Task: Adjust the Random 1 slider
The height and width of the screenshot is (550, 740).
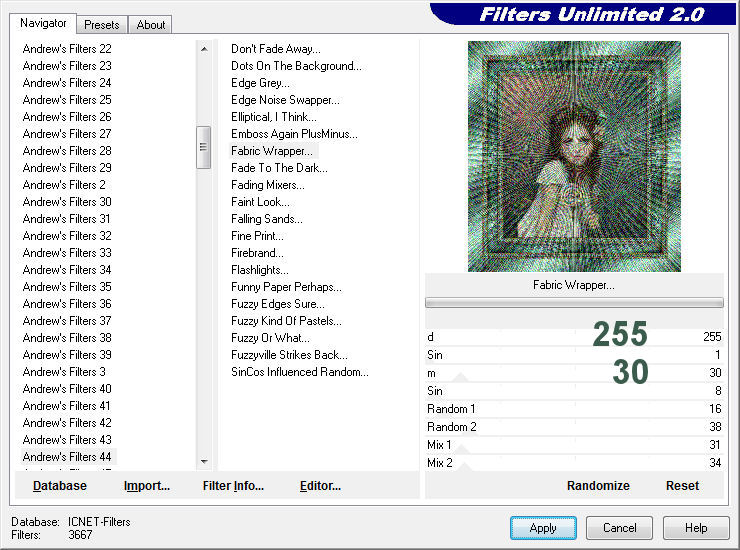Action: (x=574, y=409)
